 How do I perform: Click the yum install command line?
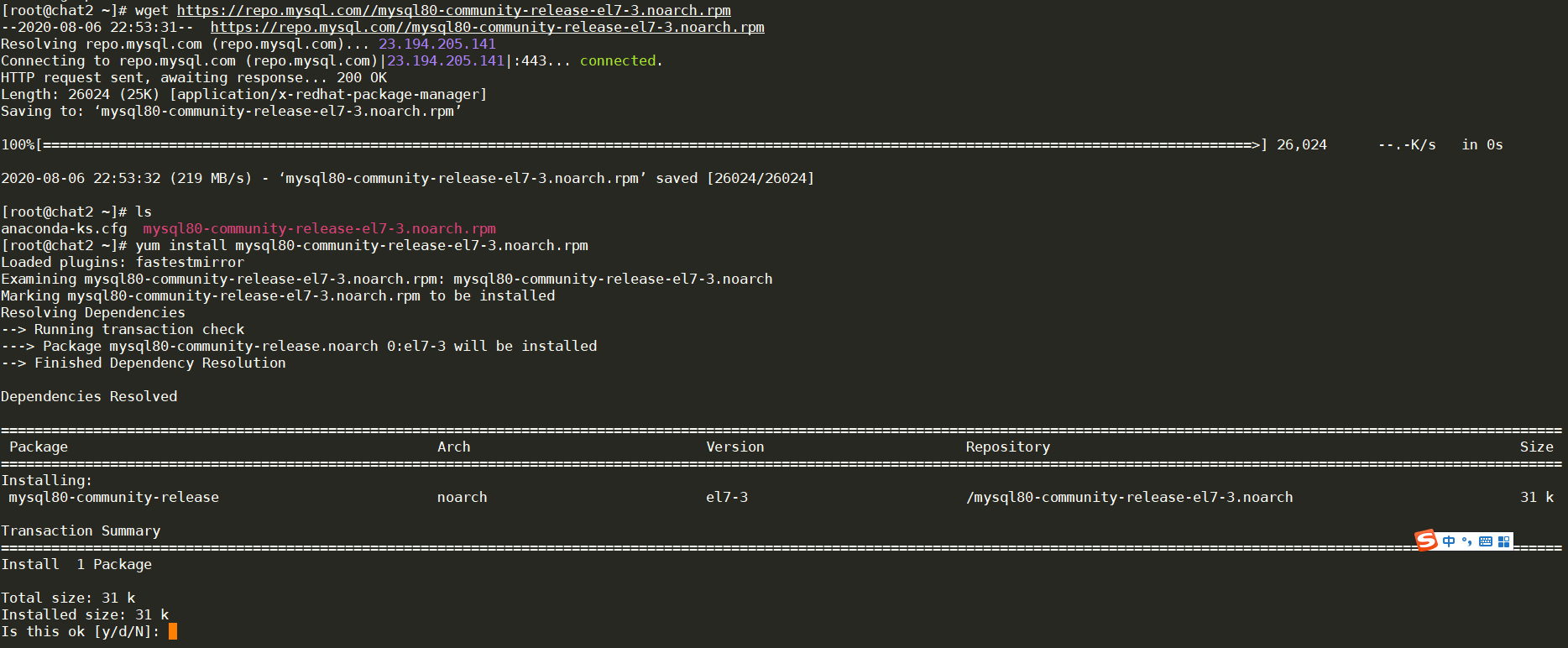[295, 245]
